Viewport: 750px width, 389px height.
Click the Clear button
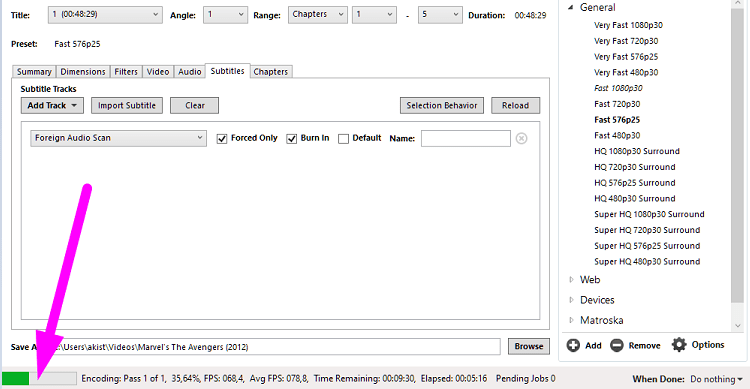pos(195,106)
